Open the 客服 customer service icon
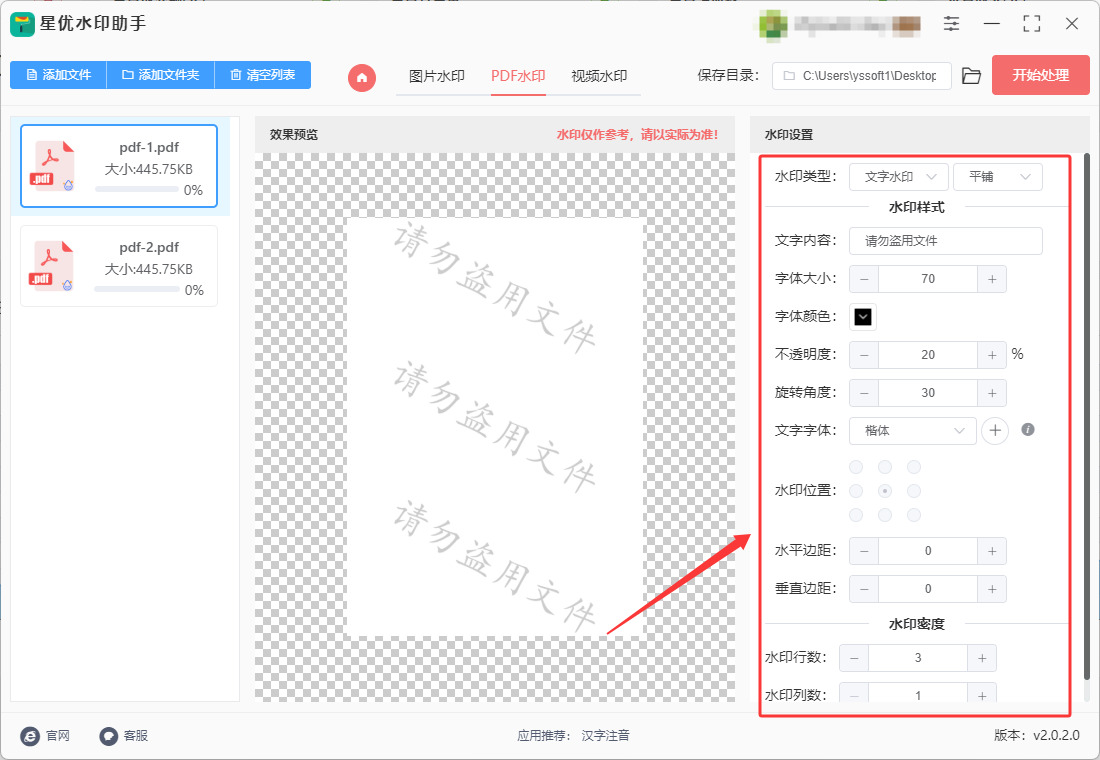1100x760 pixels. tap(109, 735)
